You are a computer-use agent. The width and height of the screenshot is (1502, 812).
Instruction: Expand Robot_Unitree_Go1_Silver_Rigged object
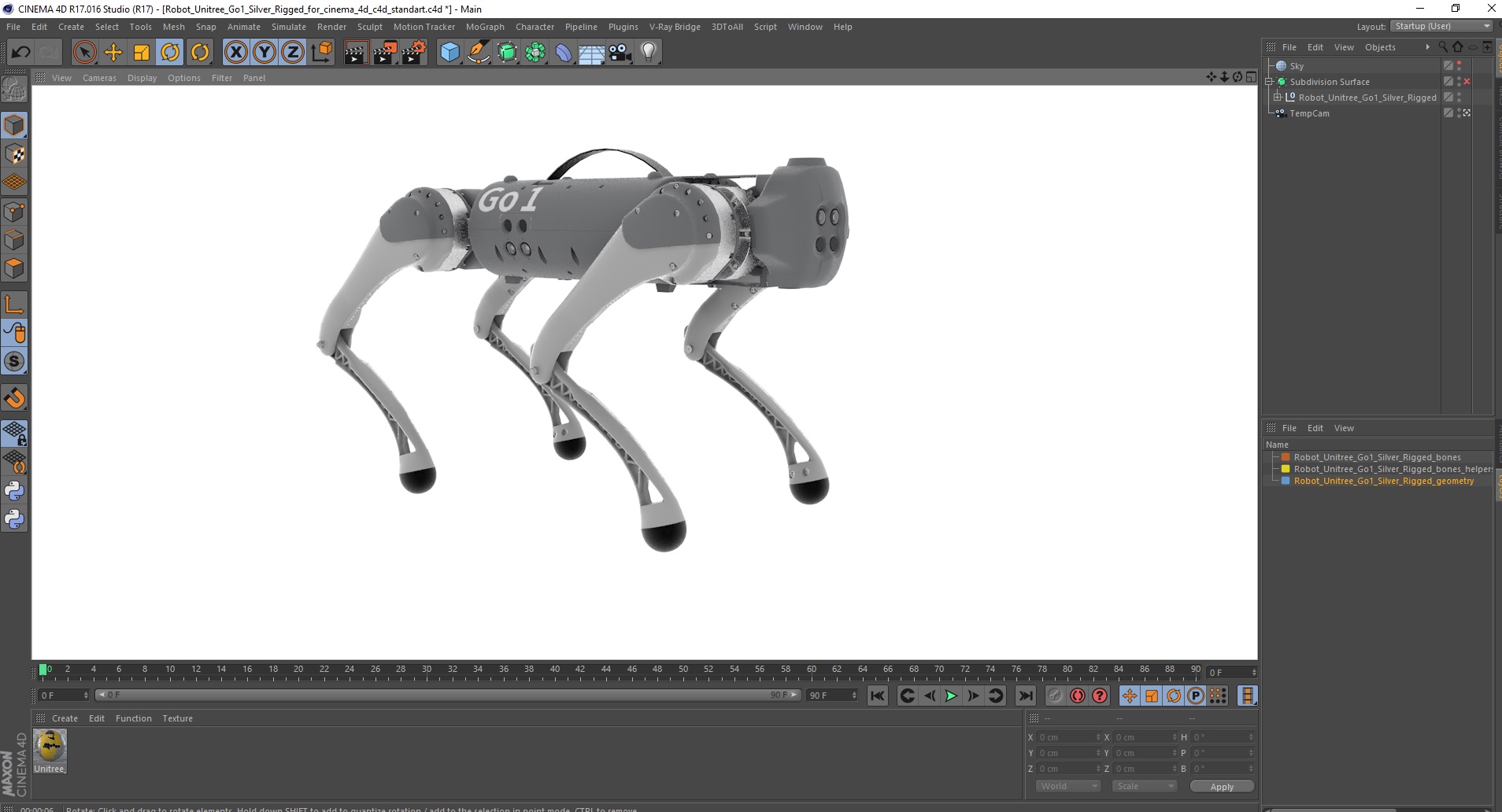(x=1277, y=98)
